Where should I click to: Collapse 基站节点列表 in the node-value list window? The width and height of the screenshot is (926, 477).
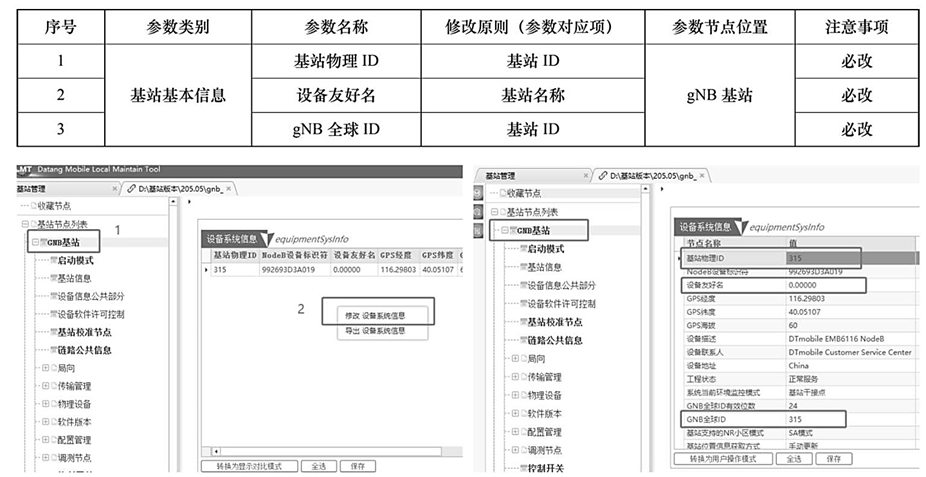(x=494, y=212)
